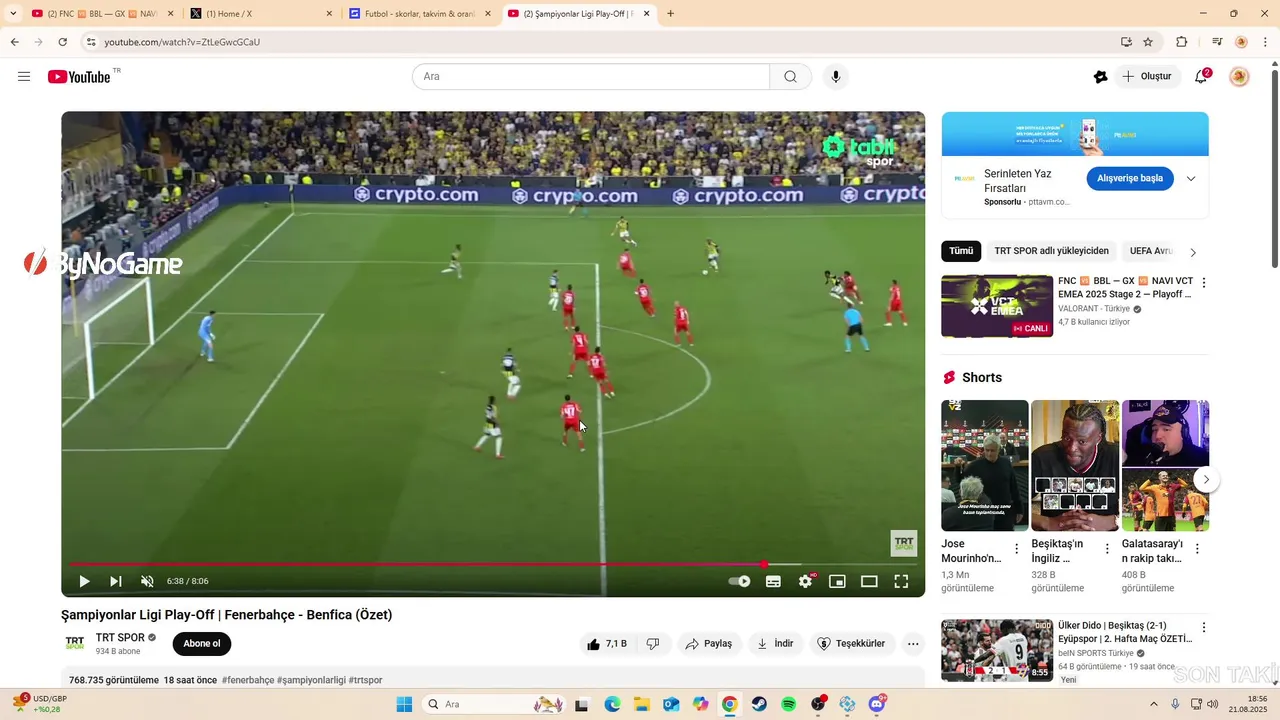Viewport: 1280px width, 720px height.
Task: Open TRT SPOR channel avatar
Action: (x=75, y=643)
